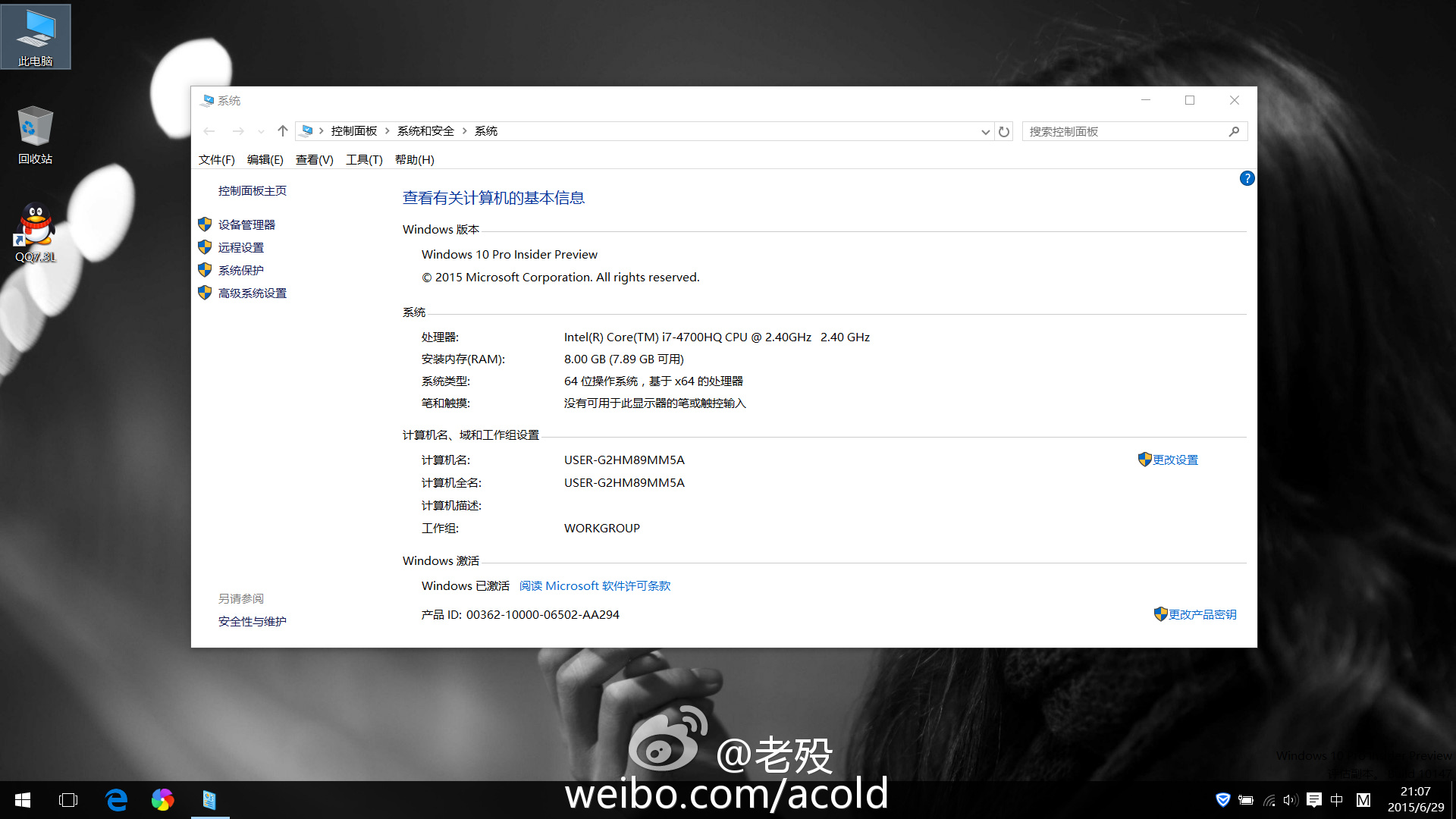Launch Microsoft Edge from taskbar
This screenshot has height=819, width=1456.
tap(116, 800)
